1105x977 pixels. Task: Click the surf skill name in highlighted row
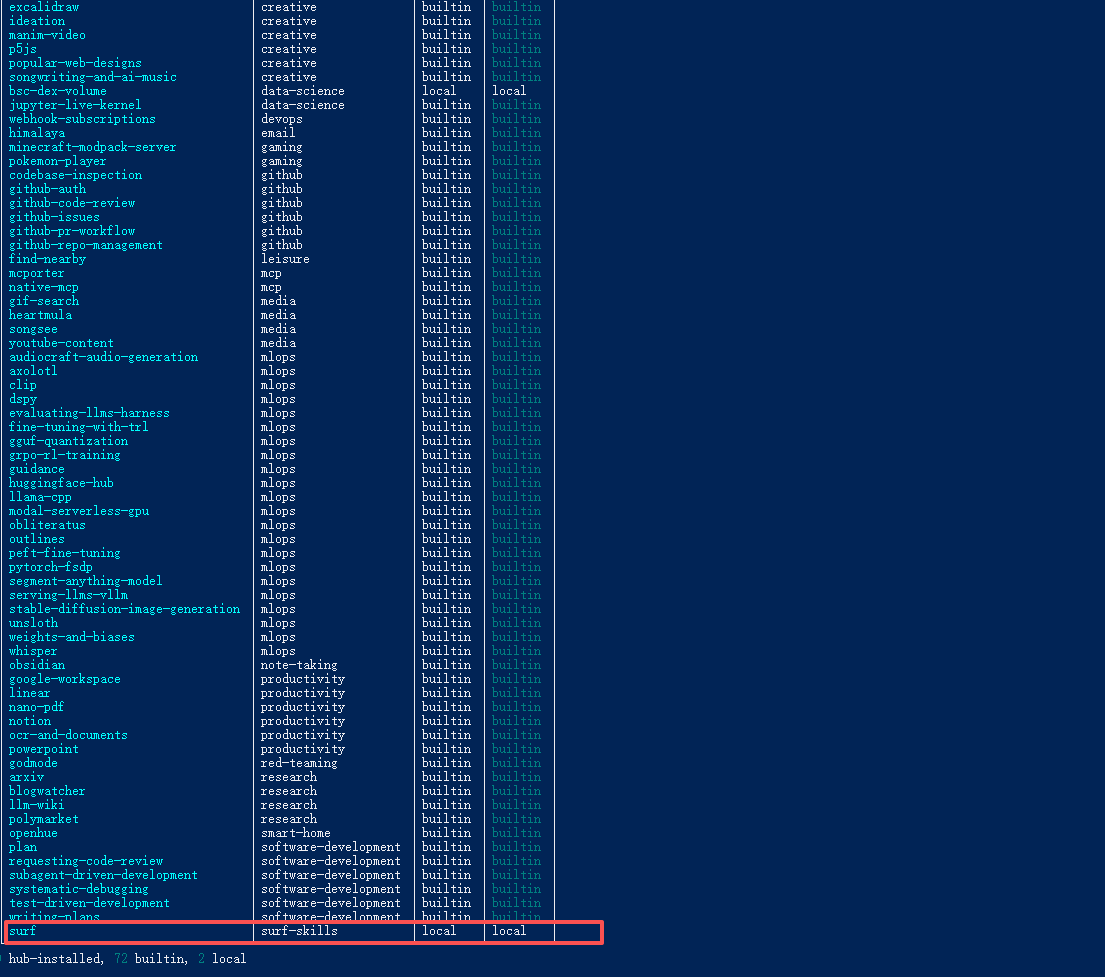click(22, 931)
